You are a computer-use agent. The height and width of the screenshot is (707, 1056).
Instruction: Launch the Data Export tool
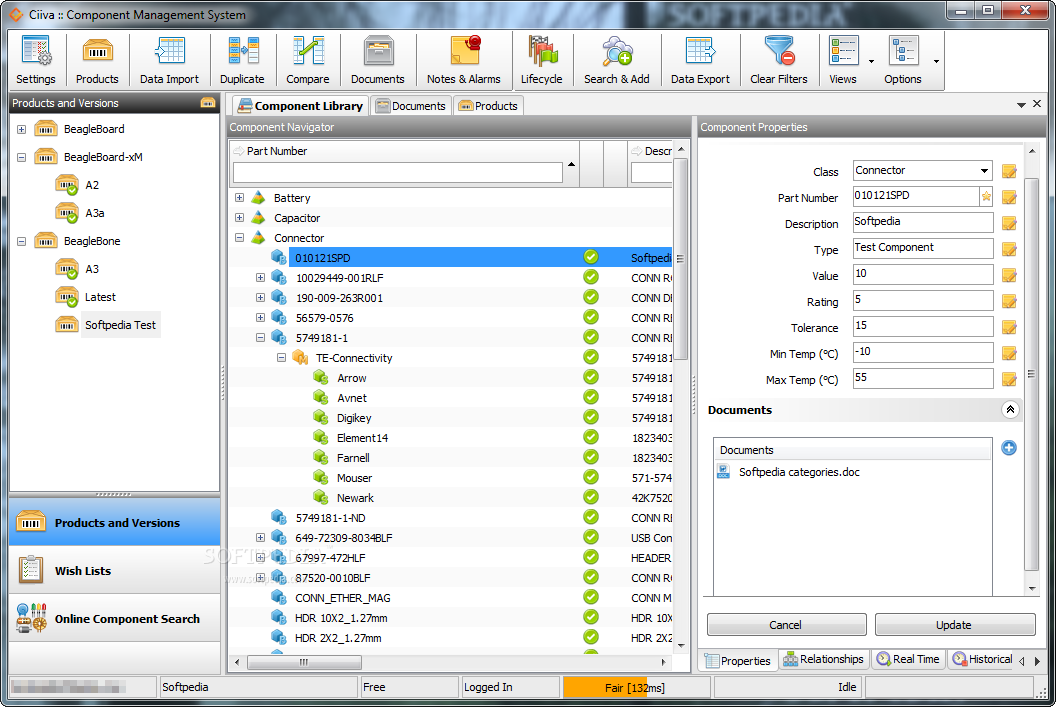tap(700, 61)
